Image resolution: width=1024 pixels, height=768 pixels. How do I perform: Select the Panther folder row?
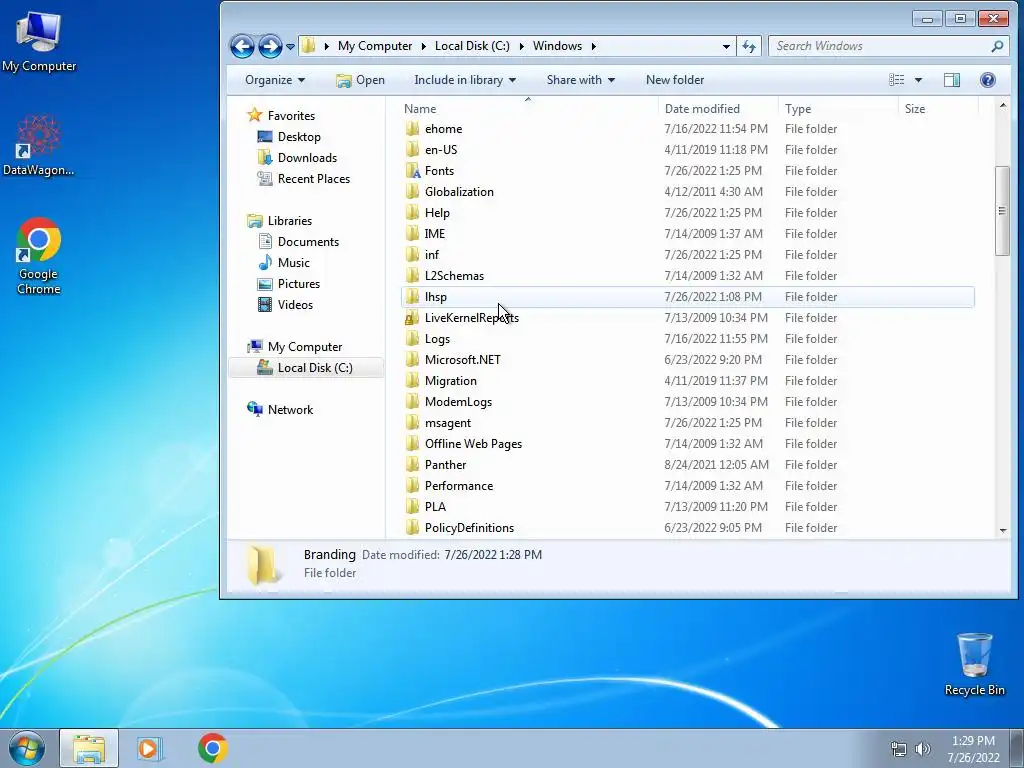tap(687, 464)
